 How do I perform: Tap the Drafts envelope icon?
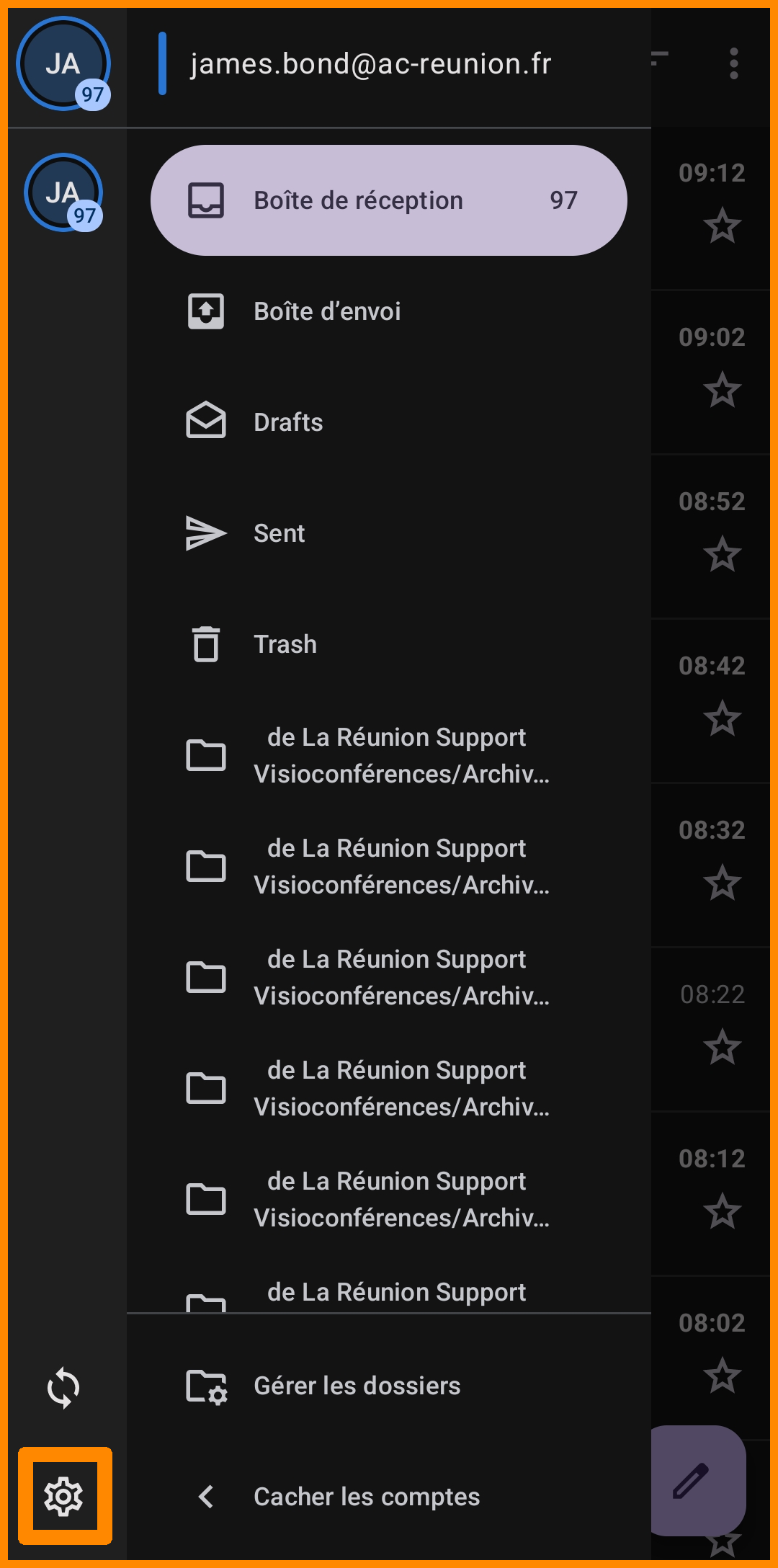206,422
